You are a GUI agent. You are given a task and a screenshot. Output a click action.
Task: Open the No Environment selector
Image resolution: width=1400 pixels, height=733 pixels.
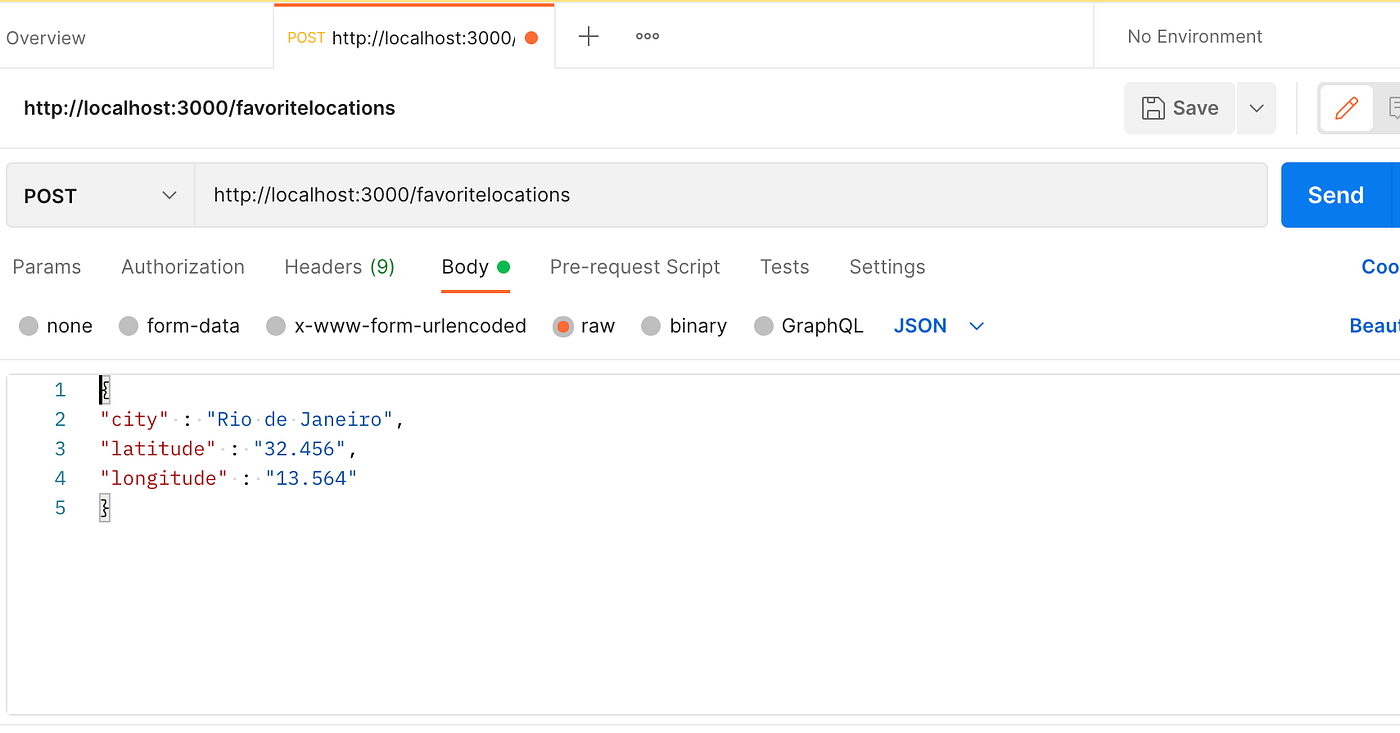point(1194,37)
